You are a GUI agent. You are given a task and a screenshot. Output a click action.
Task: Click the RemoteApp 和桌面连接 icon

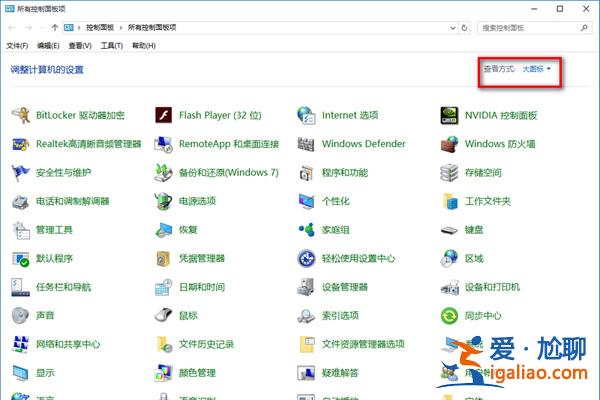point(164,144)
